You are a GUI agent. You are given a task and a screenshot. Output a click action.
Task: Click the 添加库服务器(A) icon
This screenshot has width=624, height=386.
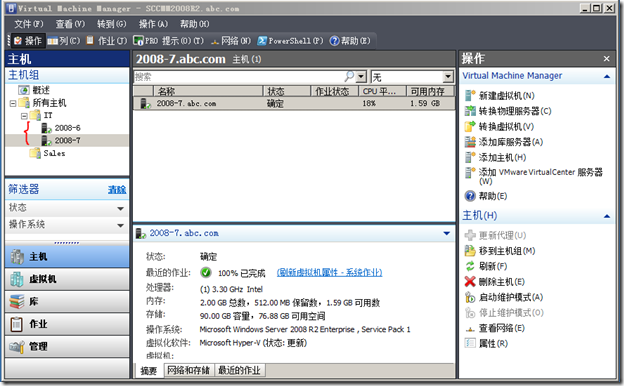coord(470,142)
